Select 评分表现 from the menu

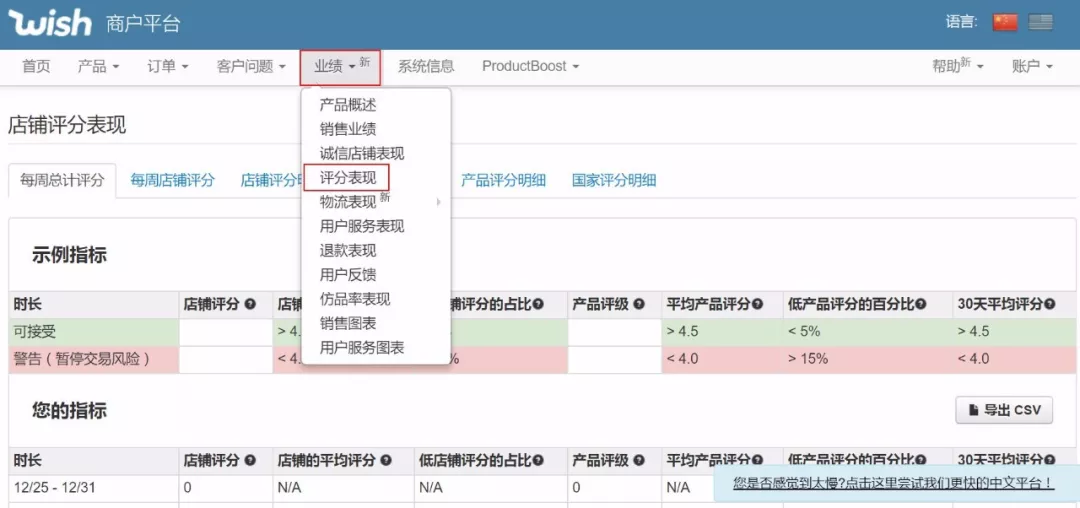[347, 178]
